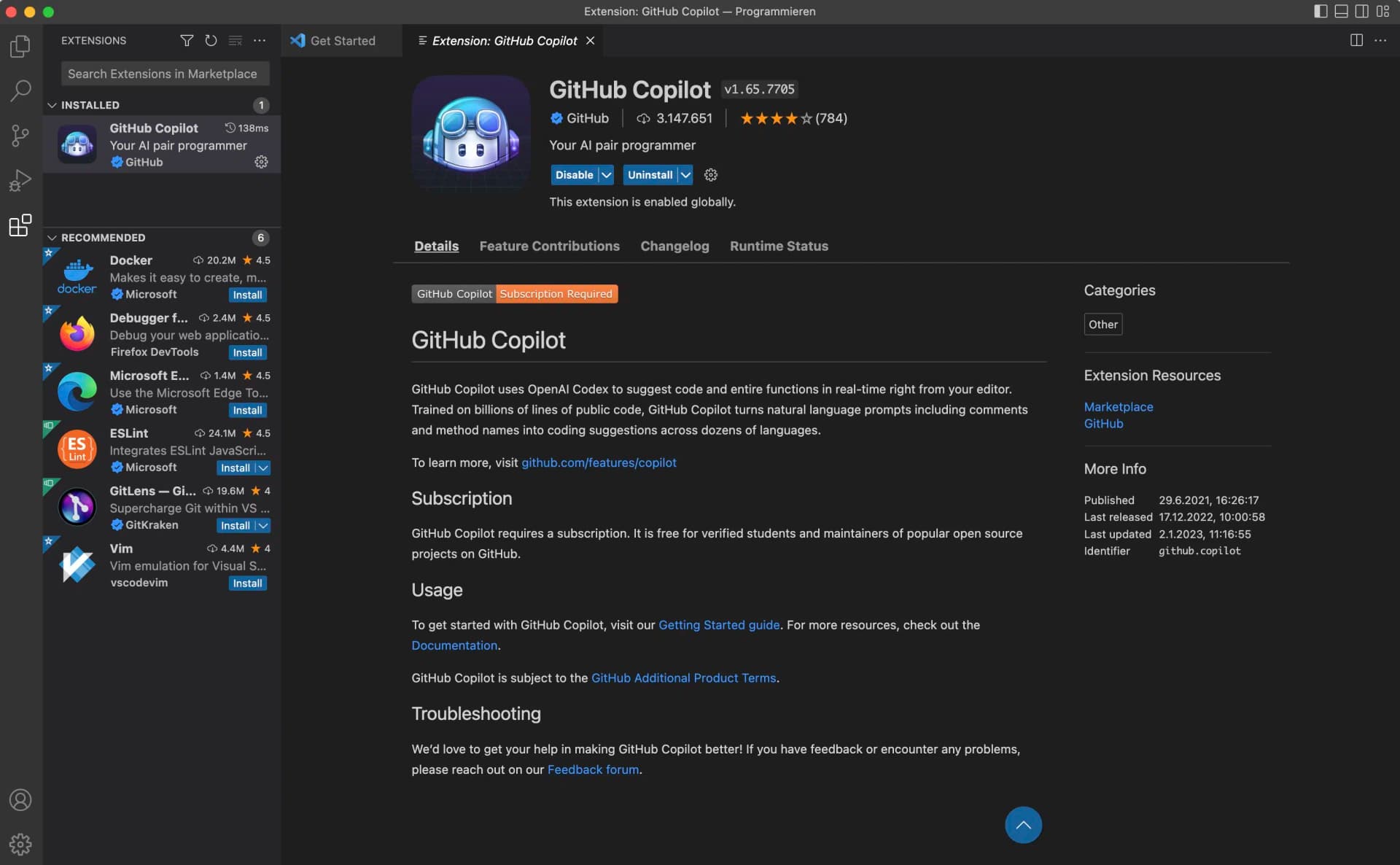Collapse the RECOMMENDED section
Image resolution: width=1400 pixels, height=865 pixels.
[x=52, y=237]
